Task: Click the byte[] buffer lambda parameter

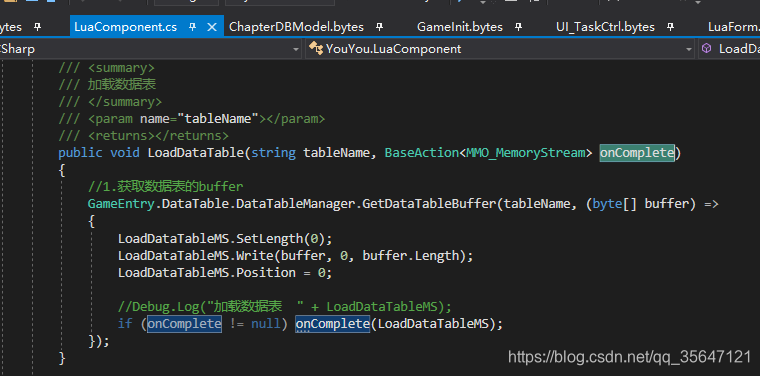Action: point(640,204)
